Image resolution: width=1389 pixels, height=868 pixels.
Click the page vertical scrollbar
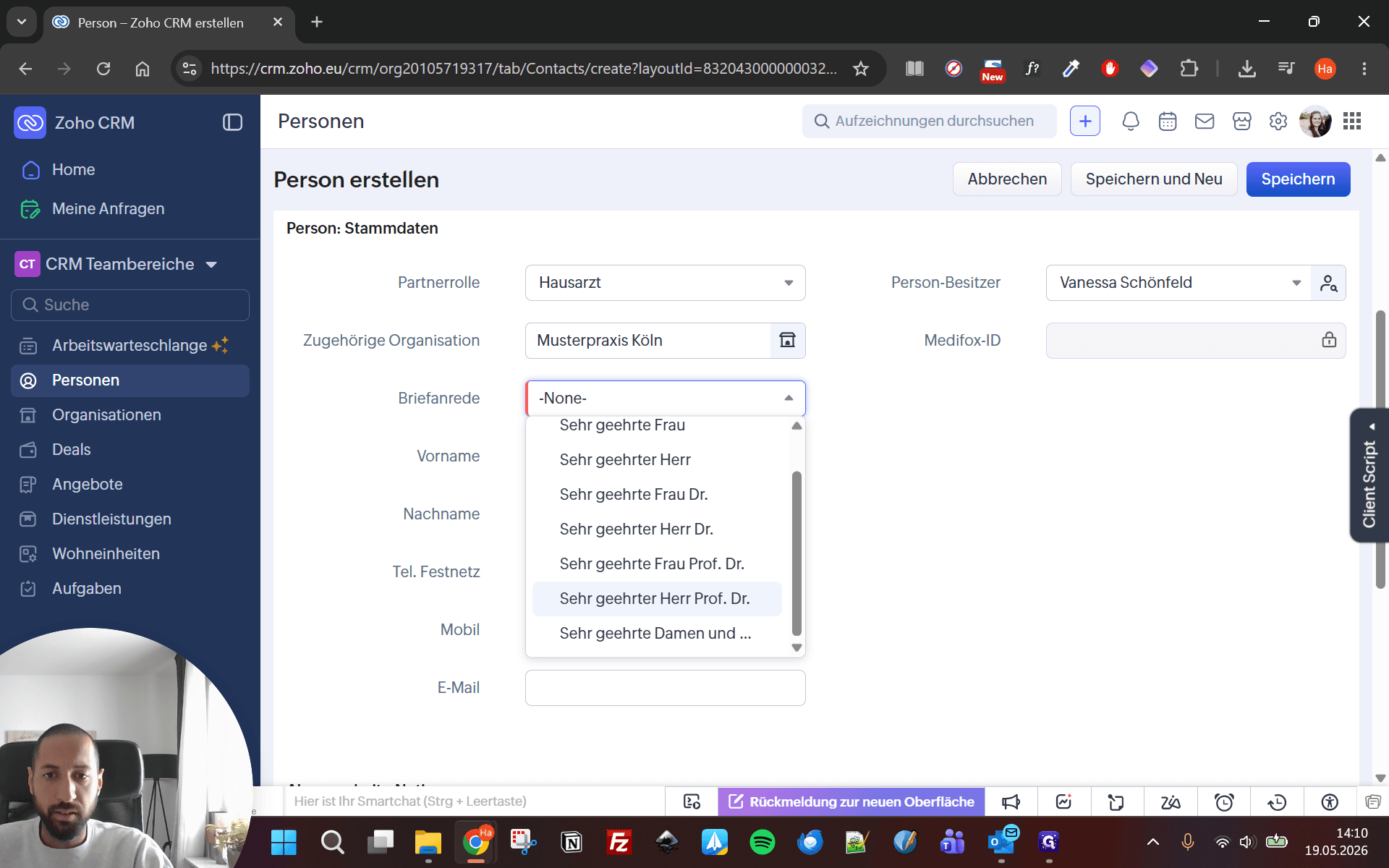click(1380, 448)
